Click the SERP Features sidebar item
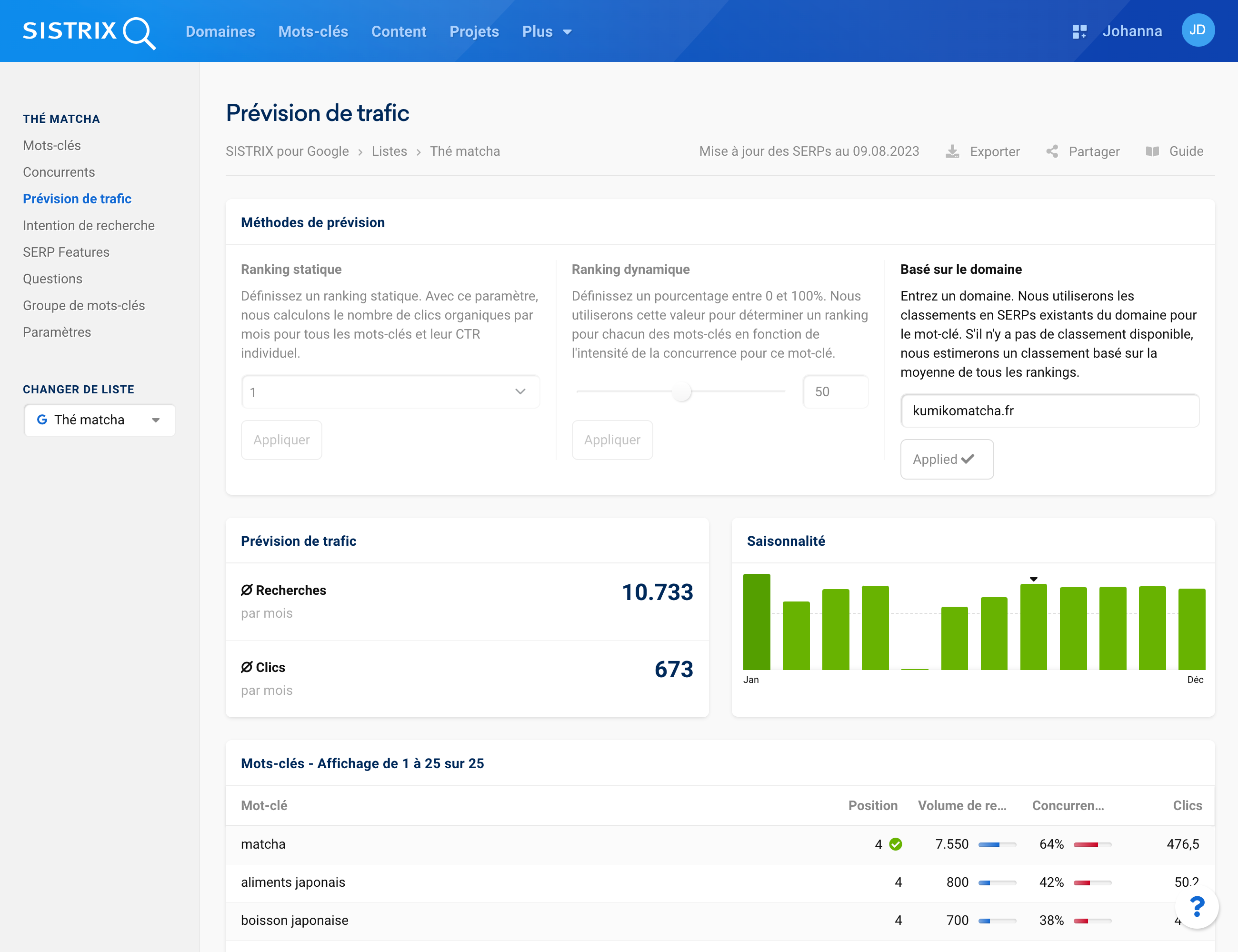Image resolution: width=1238 pixels, height=952 pixels. click(66, 252)
